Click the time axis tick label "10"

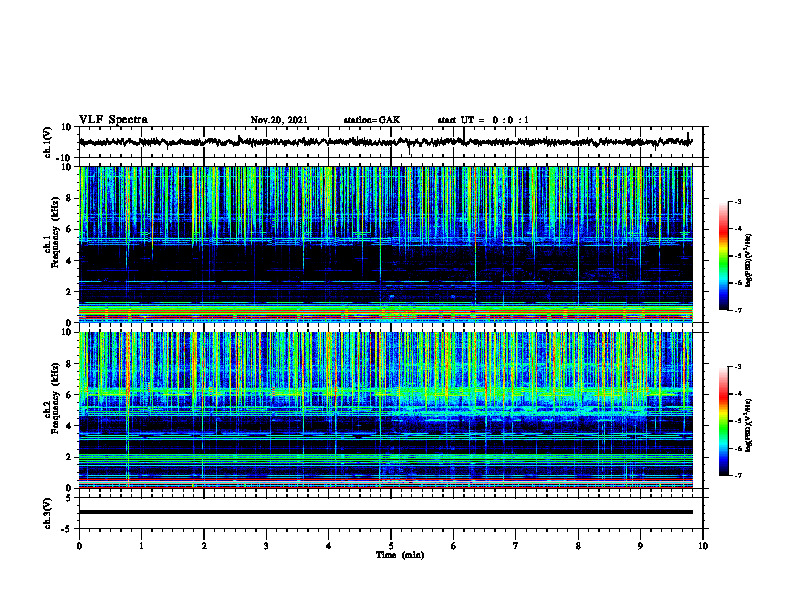pos(703,546)
